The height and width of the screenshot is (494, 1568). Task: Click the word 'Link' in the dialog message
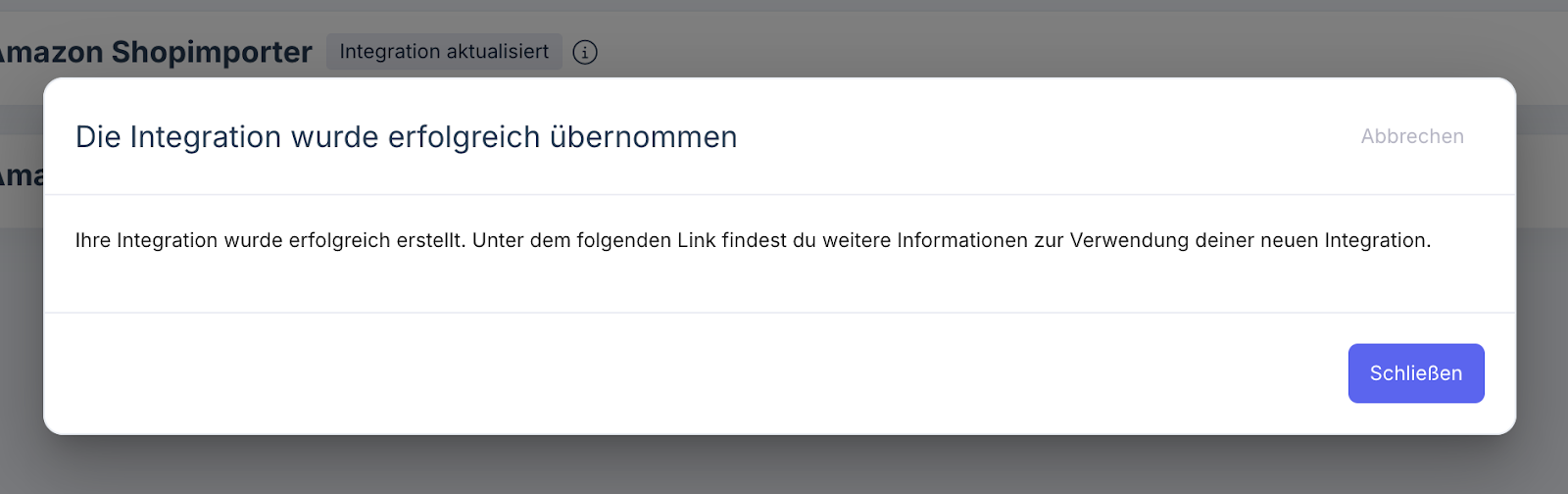[x=696, y=240]
